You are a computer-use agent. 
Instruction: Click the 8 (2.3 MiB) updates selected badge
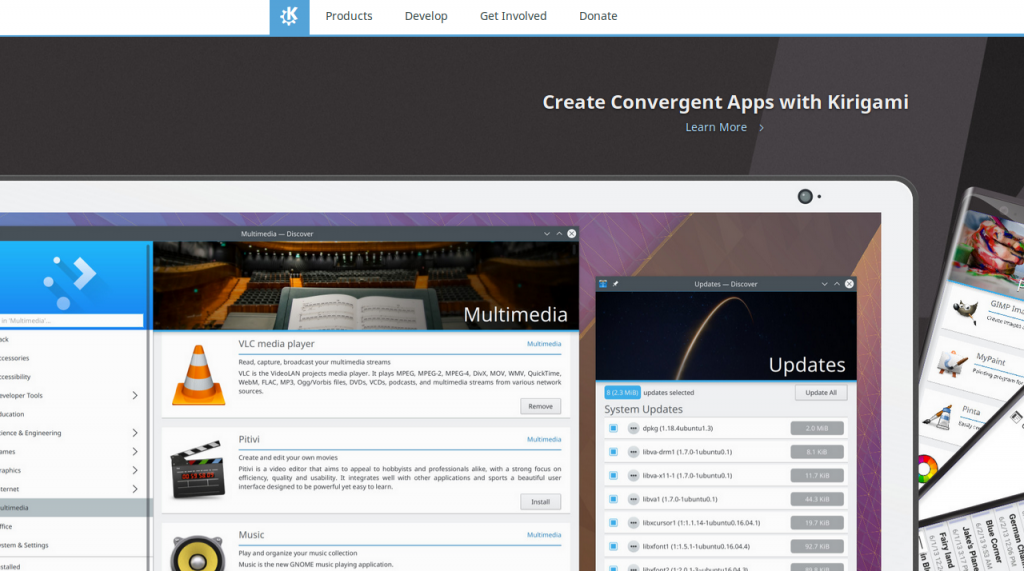622,393
